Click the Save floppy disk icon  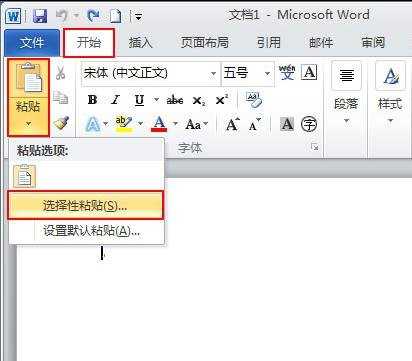click(x=40, y=16)
